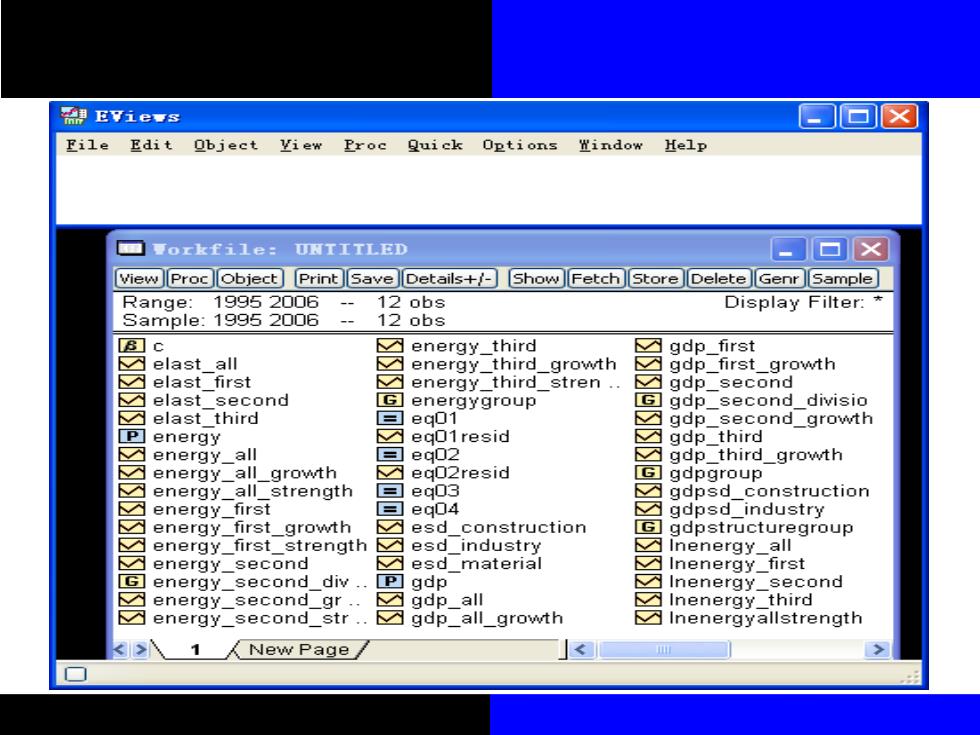Image resolution: width=980 pixels, height=735 pixels.
Task: Open the Quick menu
Action: (435, 145)
